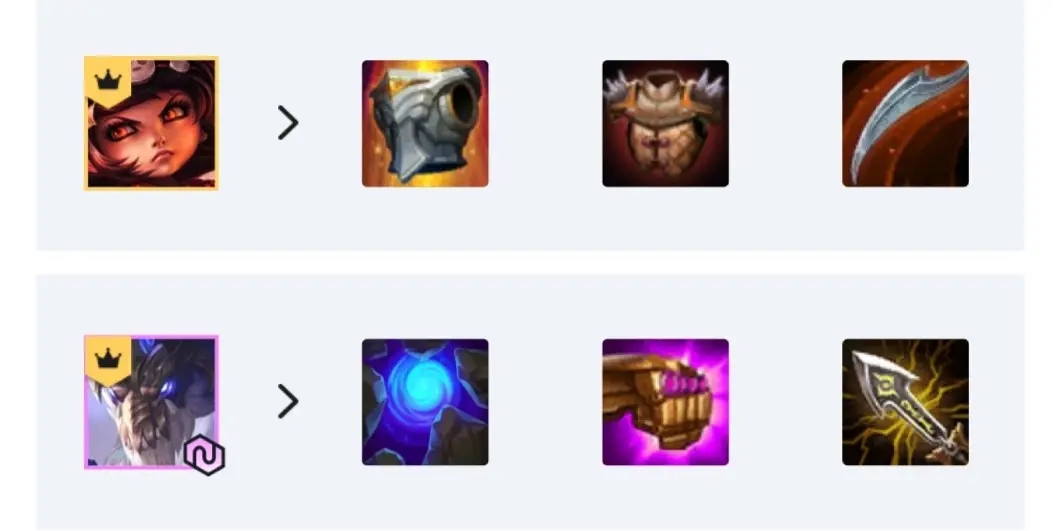Click the gold crown badge on Annie
This screenshot has width=1059, height=531.
pos(107,81)
